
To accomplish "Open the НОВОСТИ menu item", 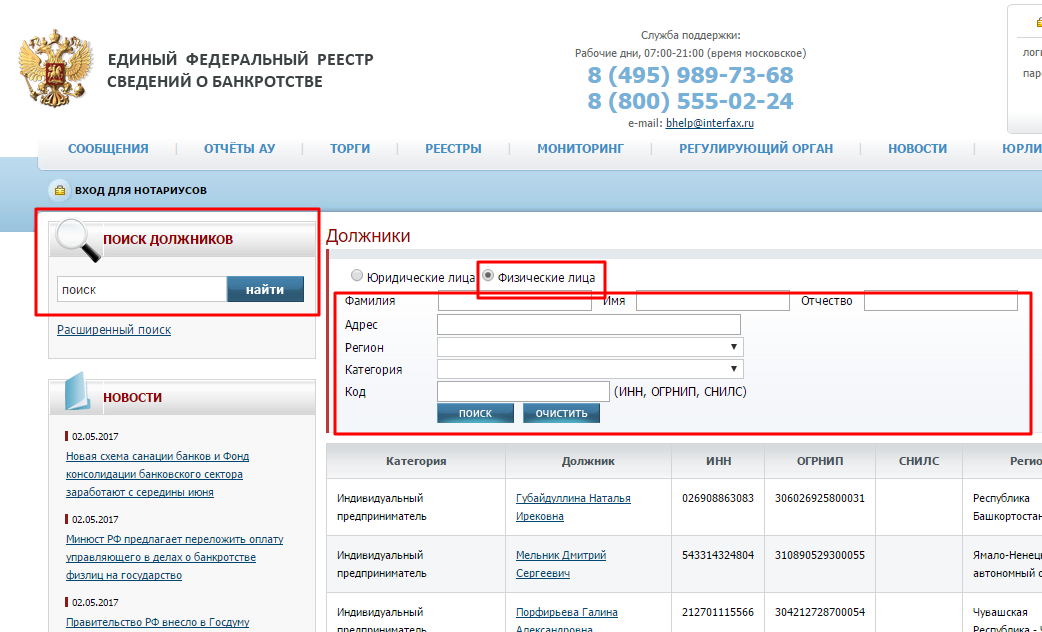I will coord(917,149).
